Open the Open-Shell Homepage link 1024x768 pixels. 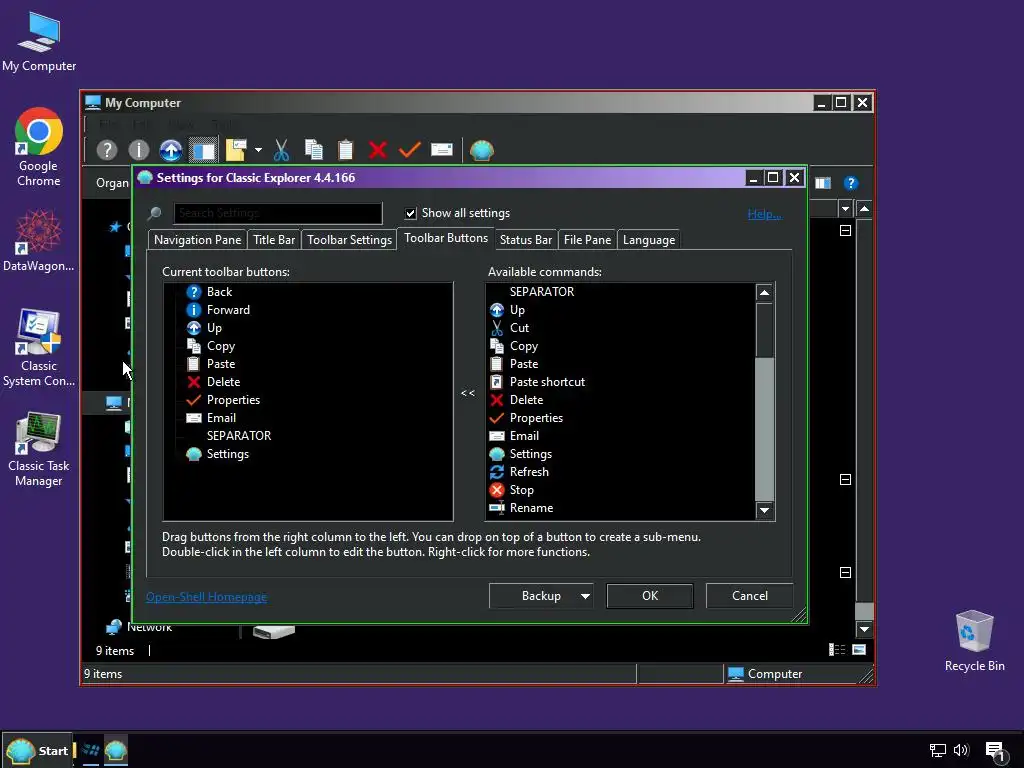[206, 597]
